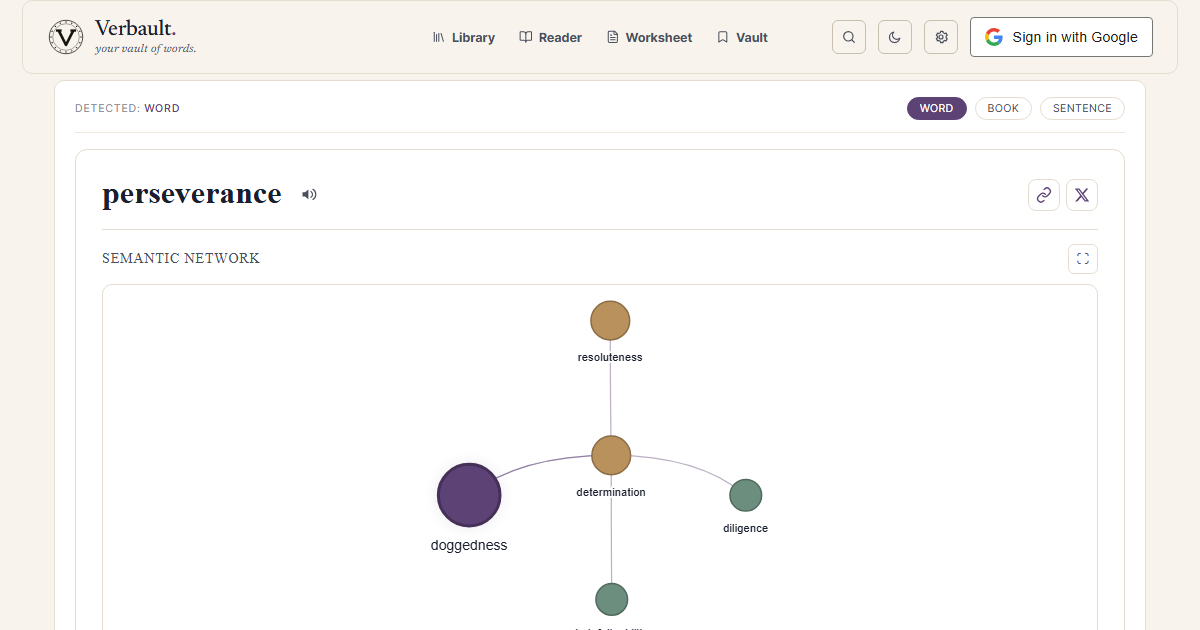This screenshot has height=630, width=1200.
Task: Copy link to this word
Action: coord(1044,195)
